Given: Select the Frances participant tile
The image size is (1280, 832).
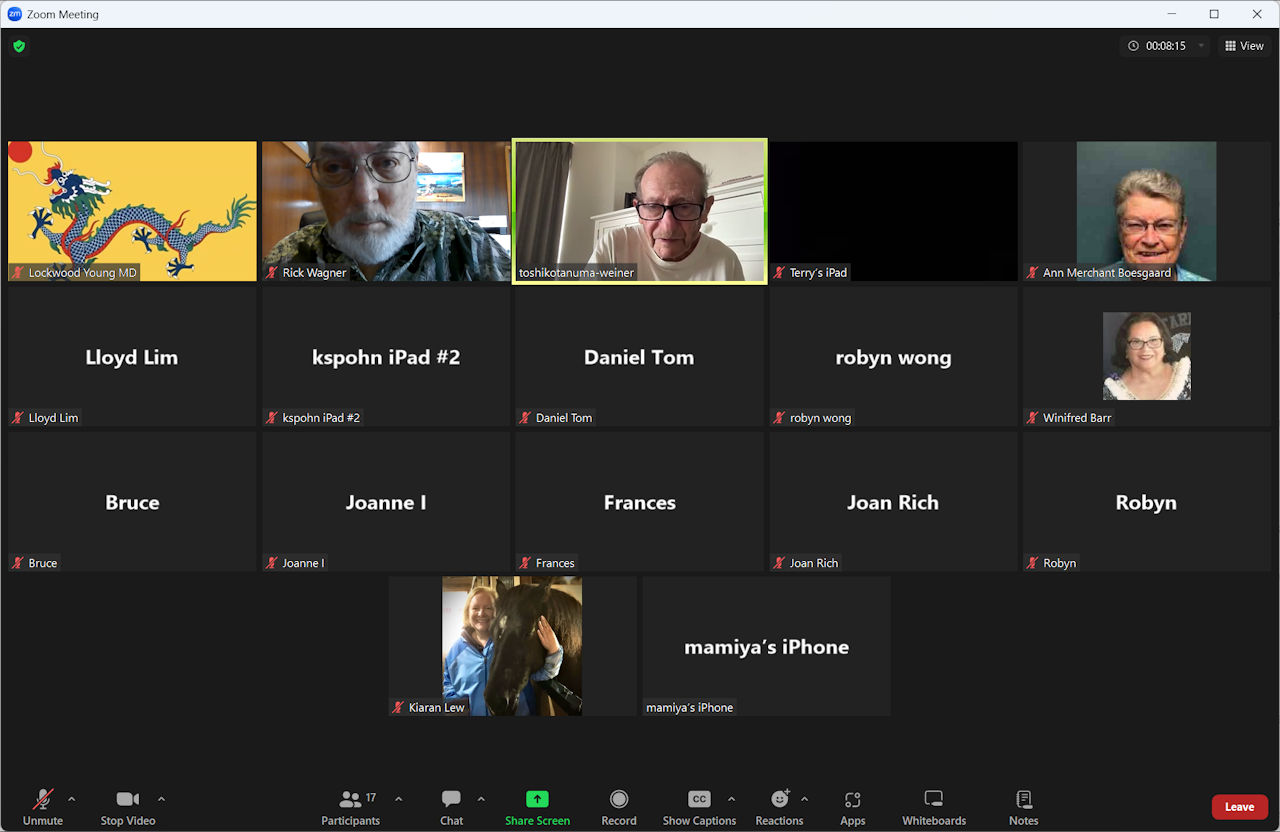Looking at the screenshot, I should (639, 501).
